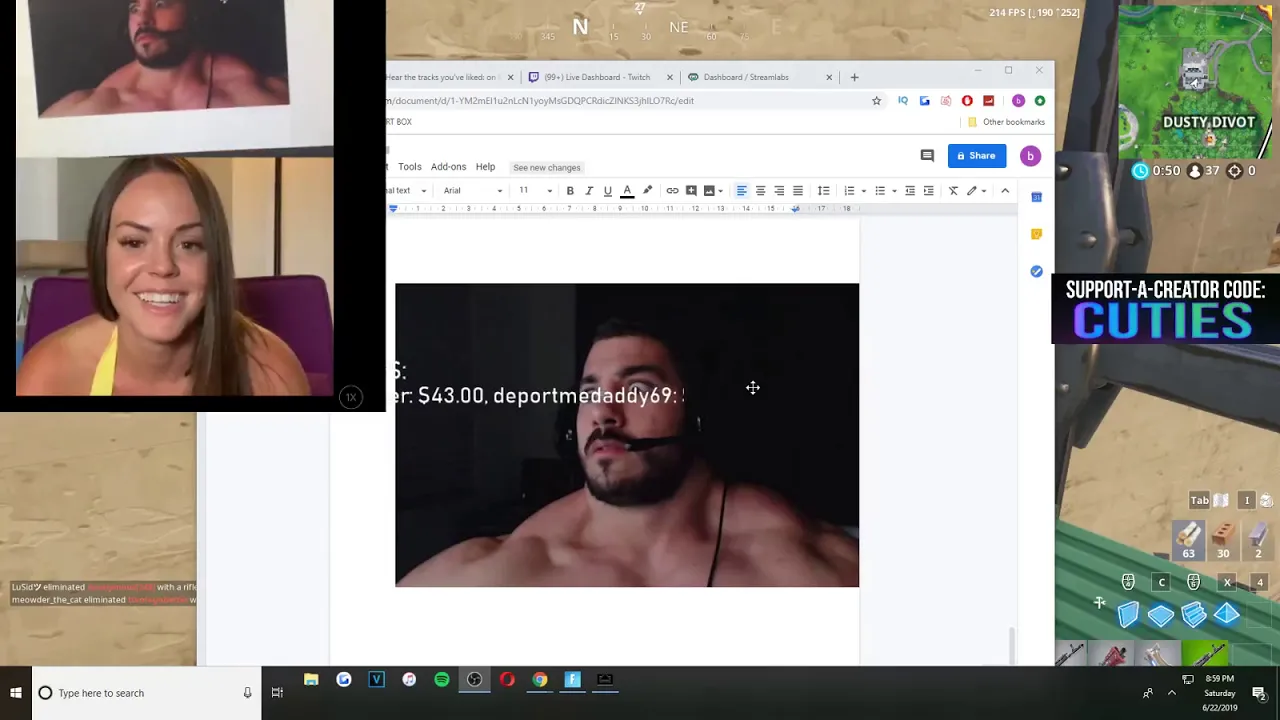Screen dimensions: 1280x720
Task: Open the Keep notes side panel icon
Action: (x=1036, y=234)
